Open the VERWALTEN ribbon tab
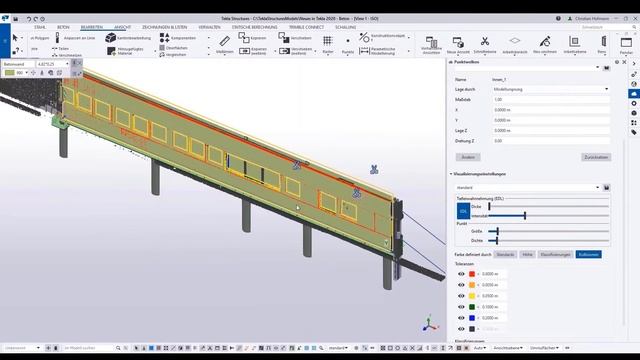 [x=209, y=27]
